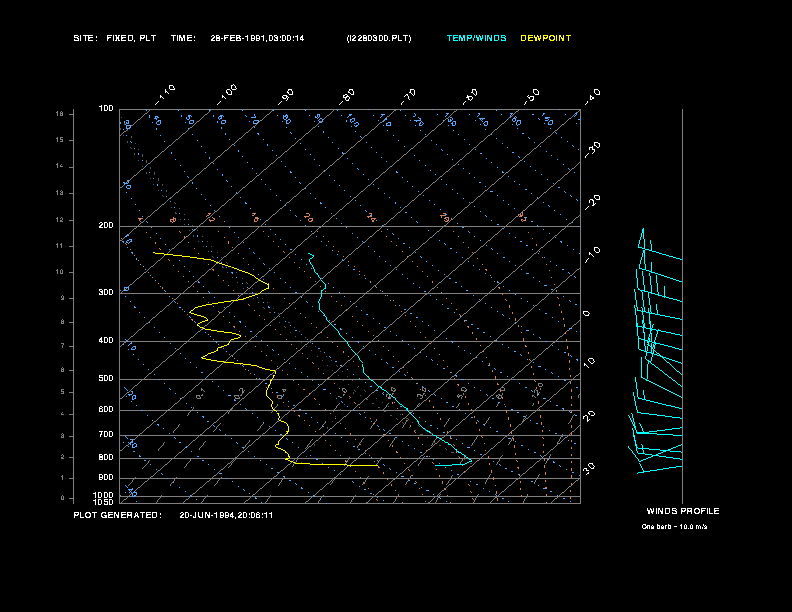The height and width of the screenshot is (612, 792).
Task: Click the 200 pressure level label
Action: (106, 226)
